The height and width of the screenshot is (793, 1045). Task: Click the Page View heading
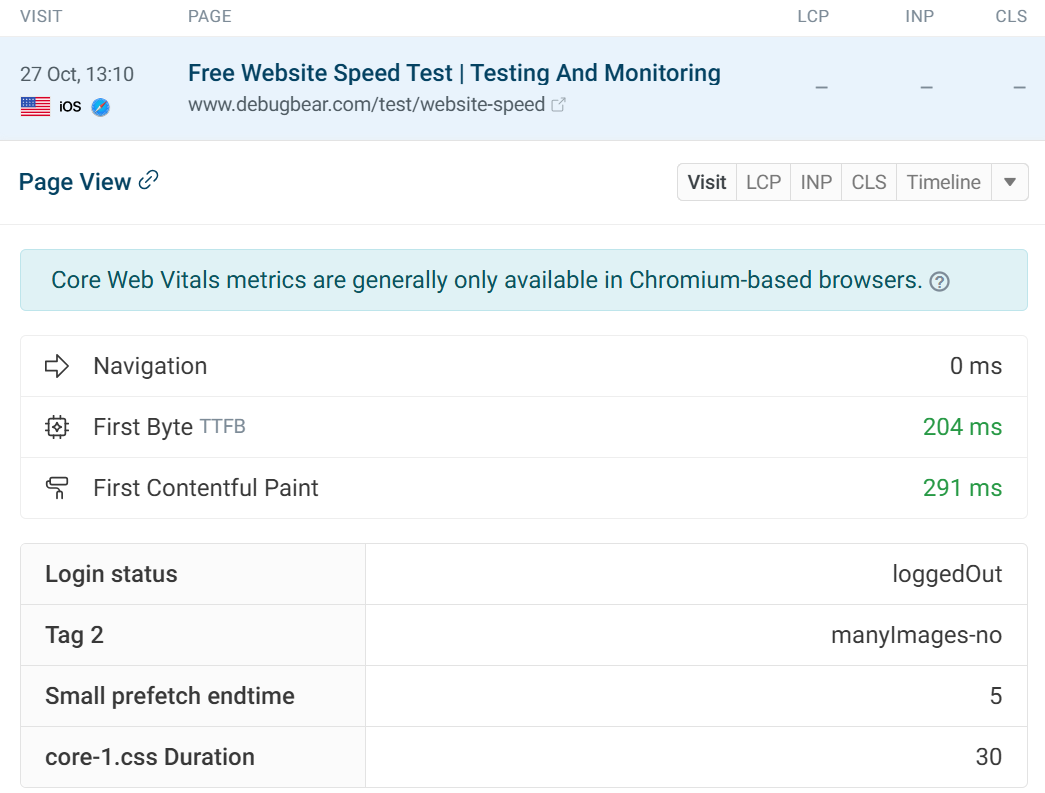(x=75, y=182)
